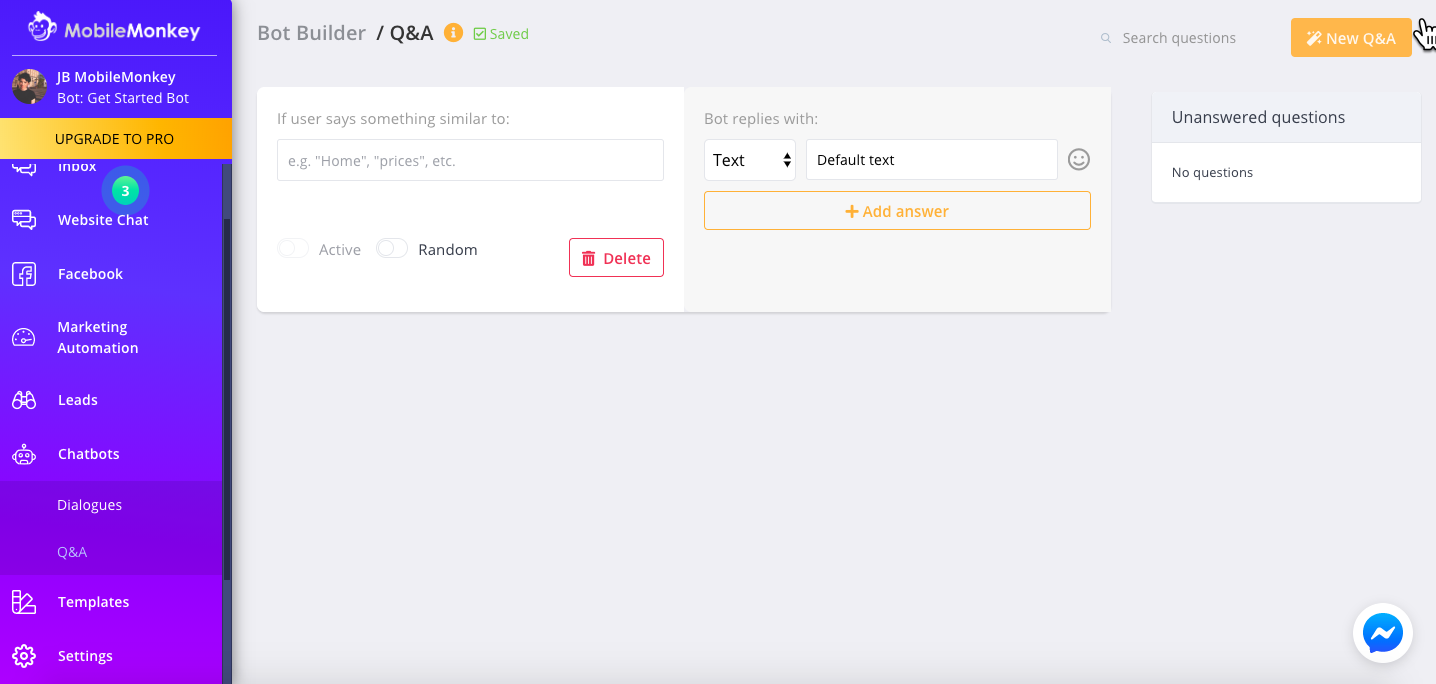Delete the current Q&A entry
This screenshot has width=1436, height=684.
(616, 257)
